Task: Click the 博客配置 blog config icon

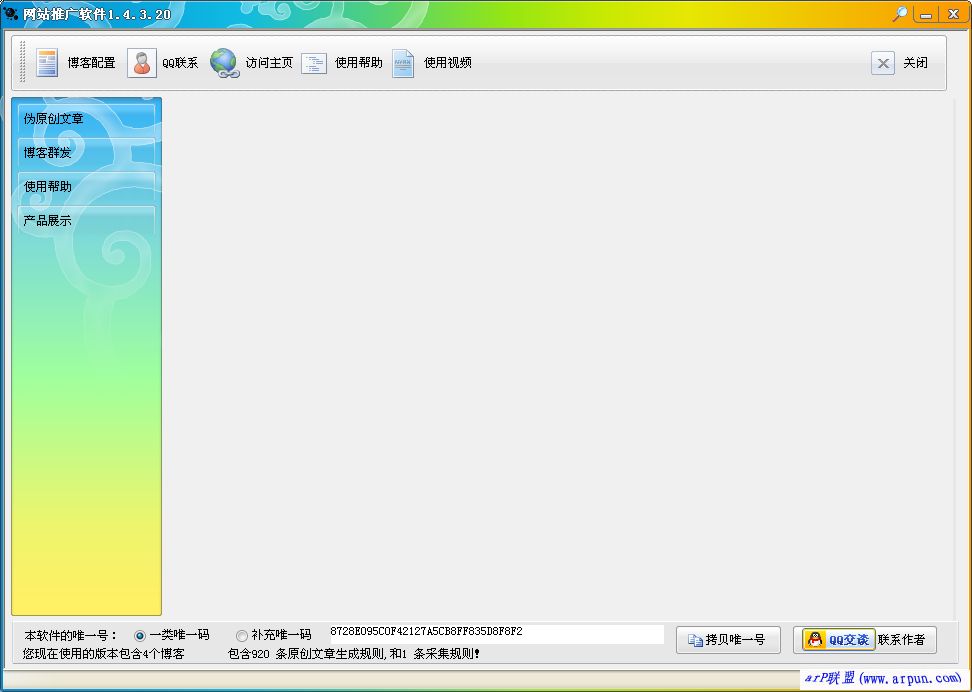Action: [47, 63]
